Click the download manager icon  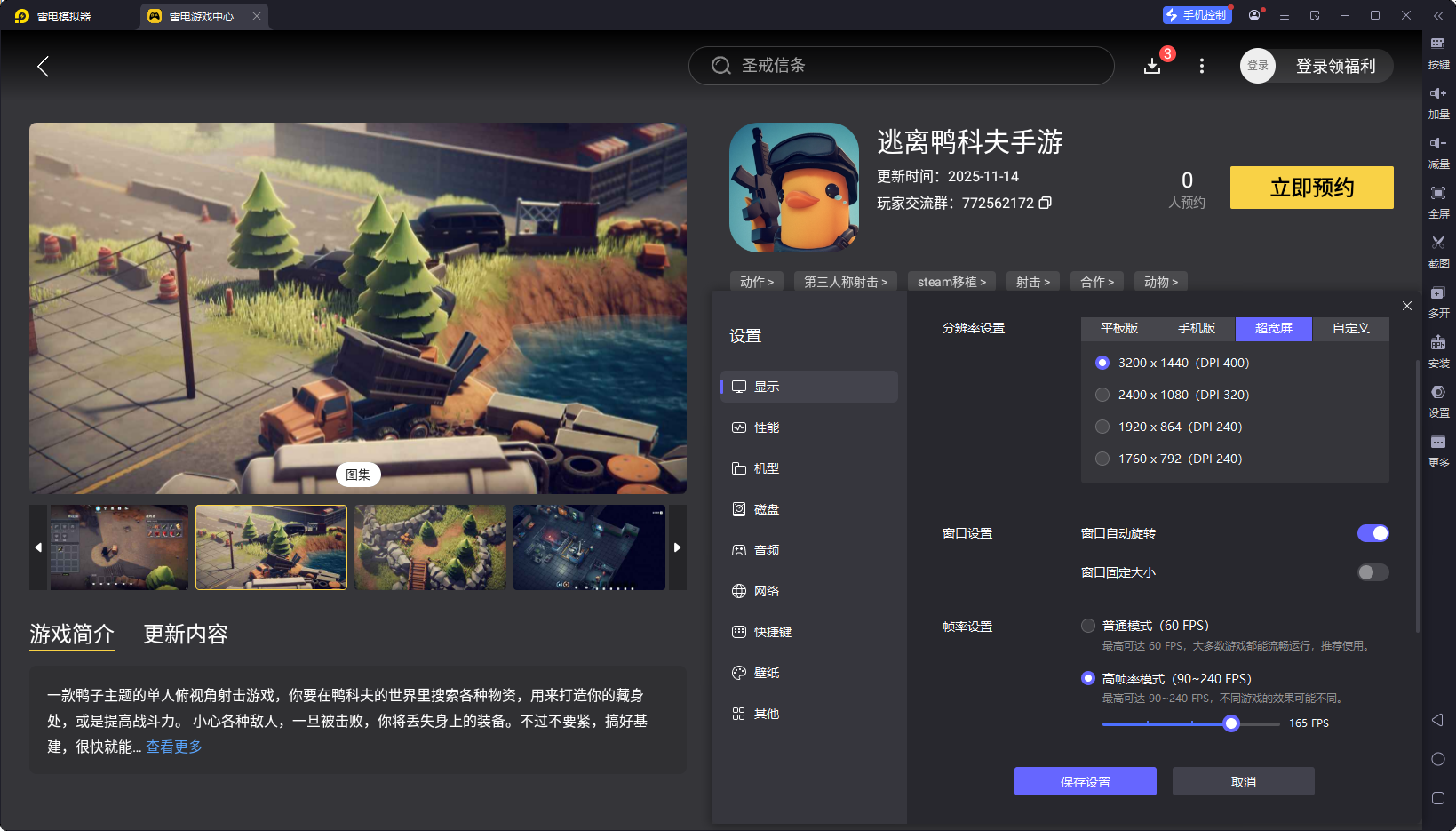click(x=1152, y=66)
